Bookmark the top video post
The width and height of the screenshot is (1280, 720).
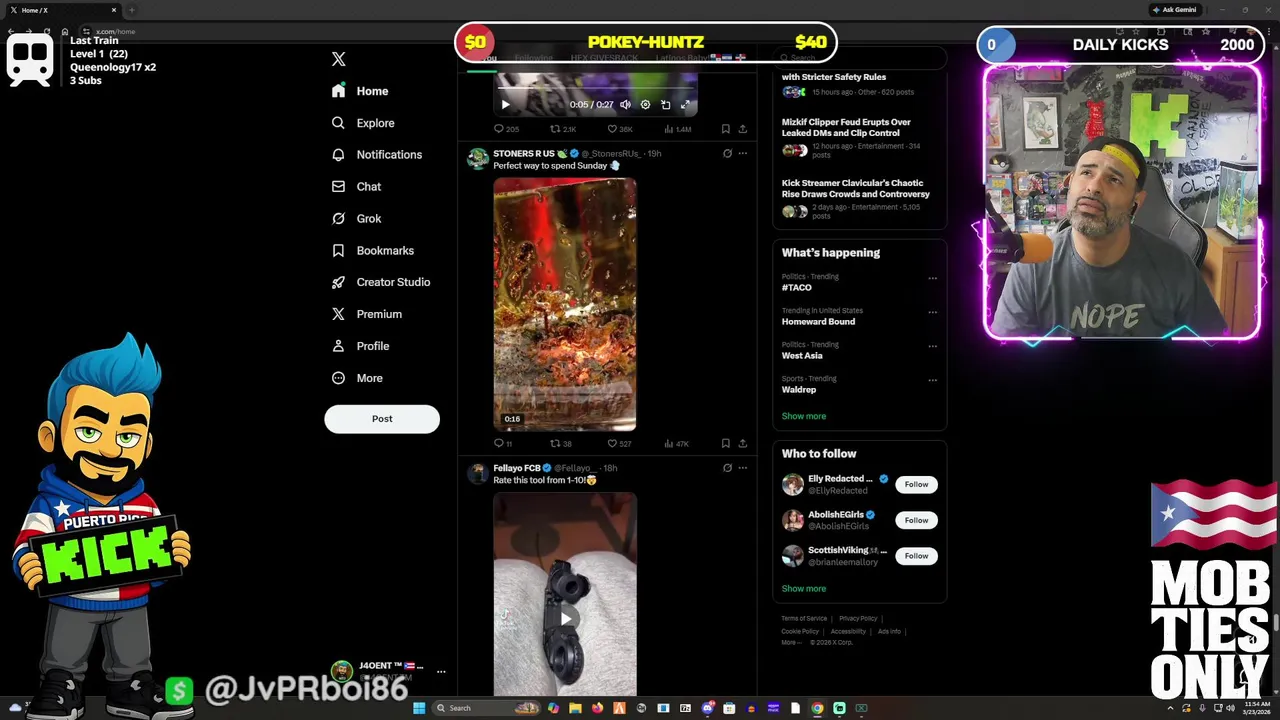click(725, 129)
